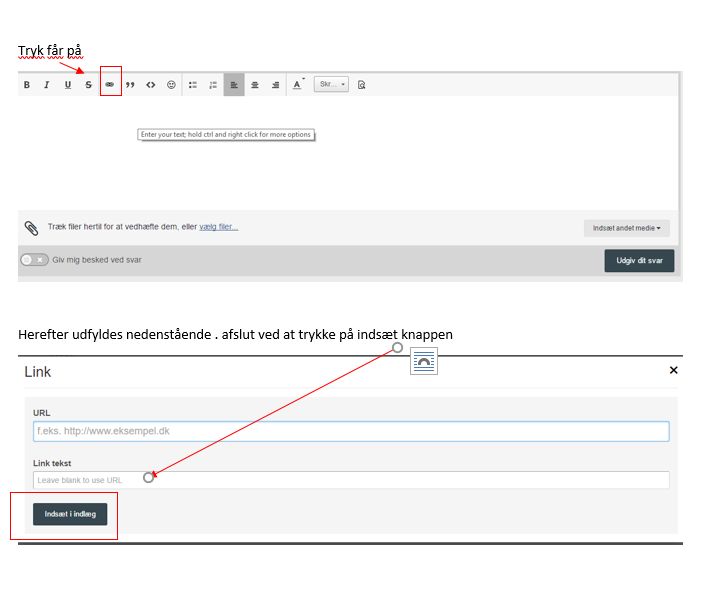Center align the text
Viewport: 709px width, 611px height.
point(255,85)
